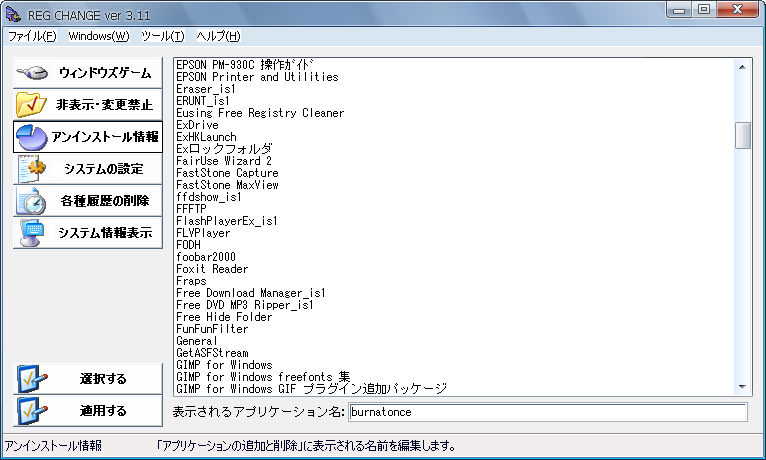The image size is (766, 460).
Task: Click the application name input field
Action: [548, 412]
